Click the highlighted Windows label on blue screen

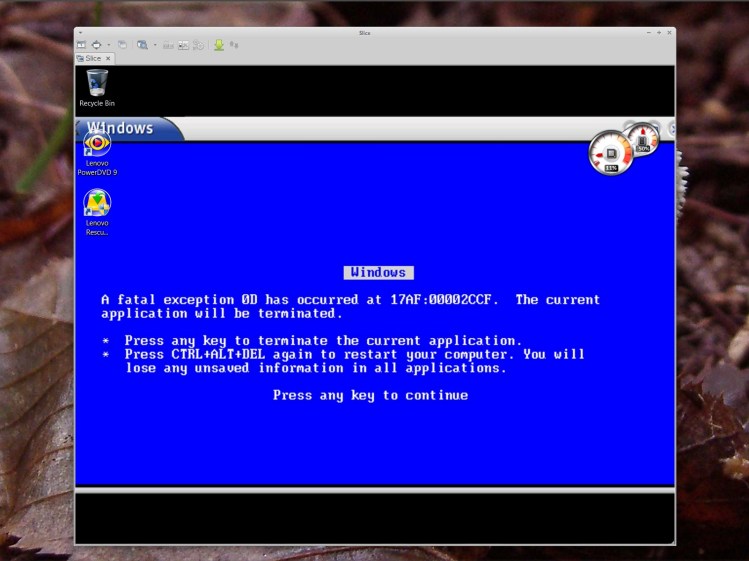click(x=378, y=272)
